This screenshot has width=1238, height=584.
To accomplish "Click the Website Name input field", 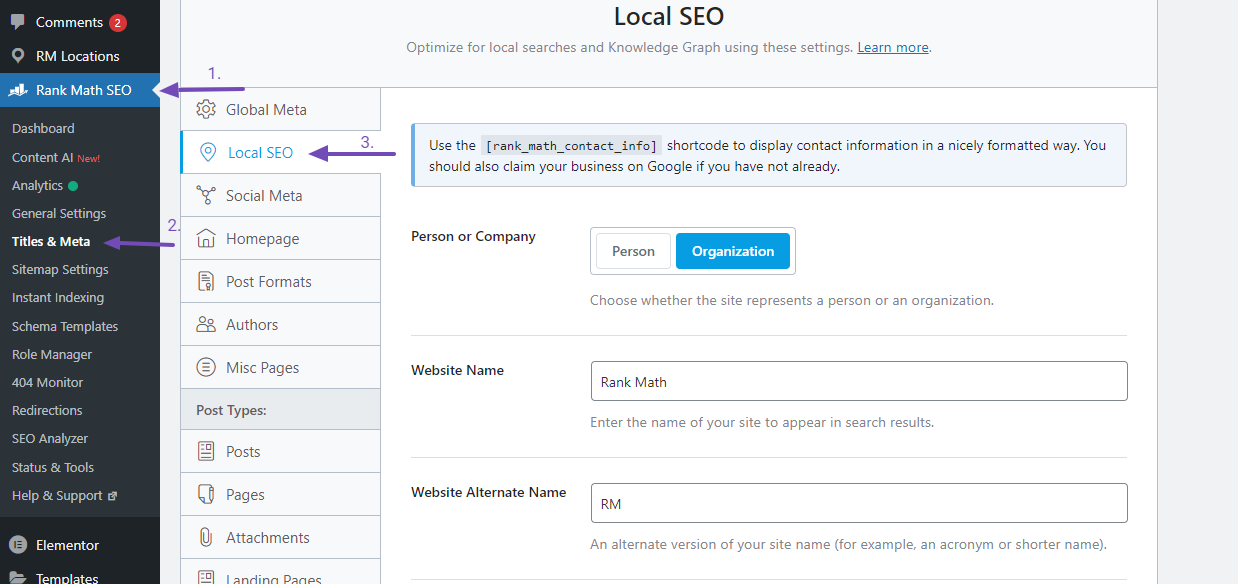I will (859, 381).
